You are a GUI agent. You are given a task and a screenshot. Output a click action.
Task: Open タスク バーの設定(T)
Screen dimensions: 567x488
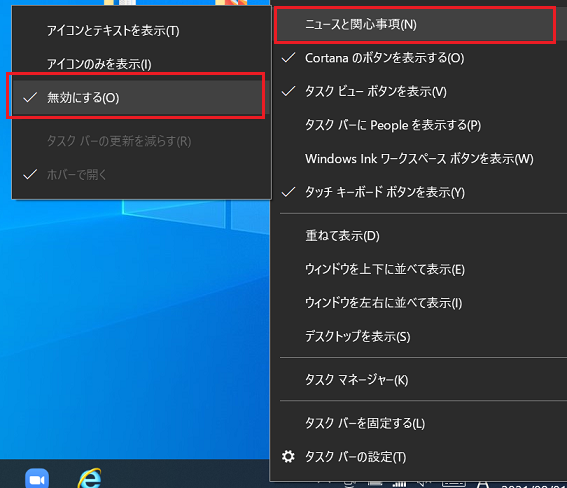tap(419, 457)
